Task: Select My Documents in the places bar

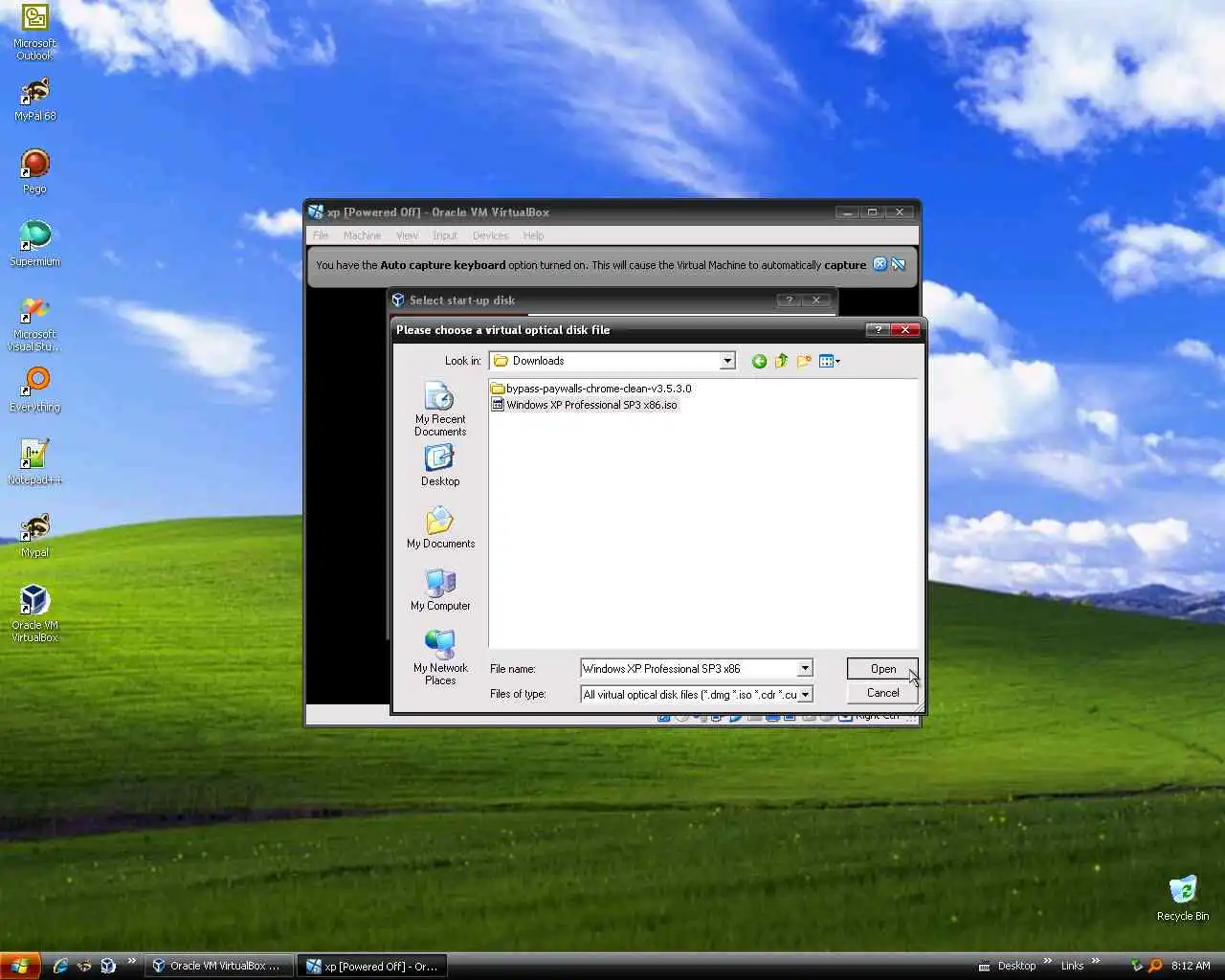Action: (x=440, y=527)
